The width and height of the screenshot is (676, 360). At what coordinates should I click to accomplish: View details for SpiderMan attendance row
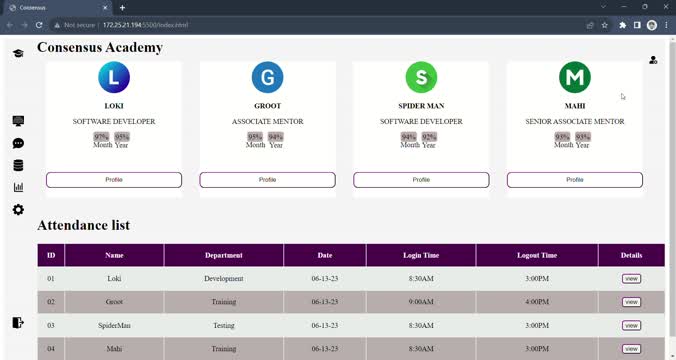[631, 326]
